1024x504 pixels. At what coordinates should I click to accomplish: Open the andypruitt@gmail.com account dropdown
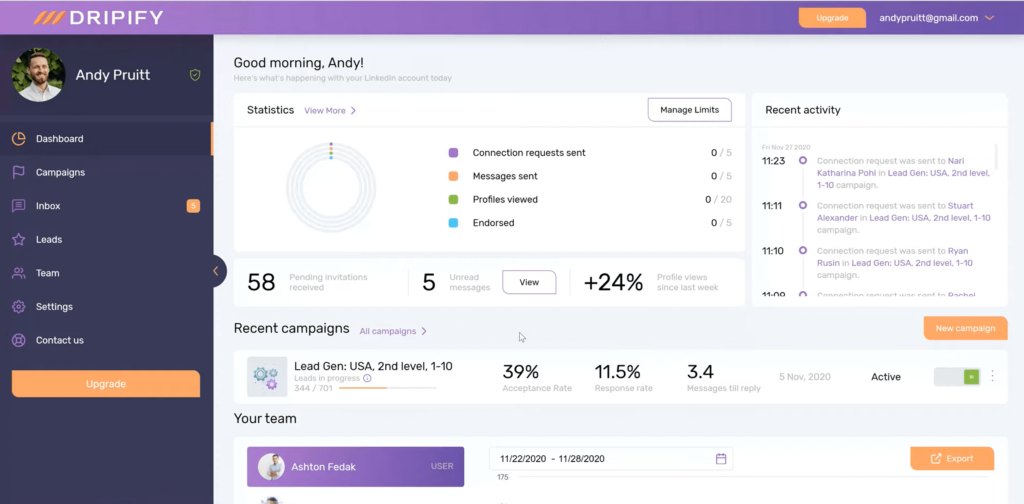pos(936,18)
